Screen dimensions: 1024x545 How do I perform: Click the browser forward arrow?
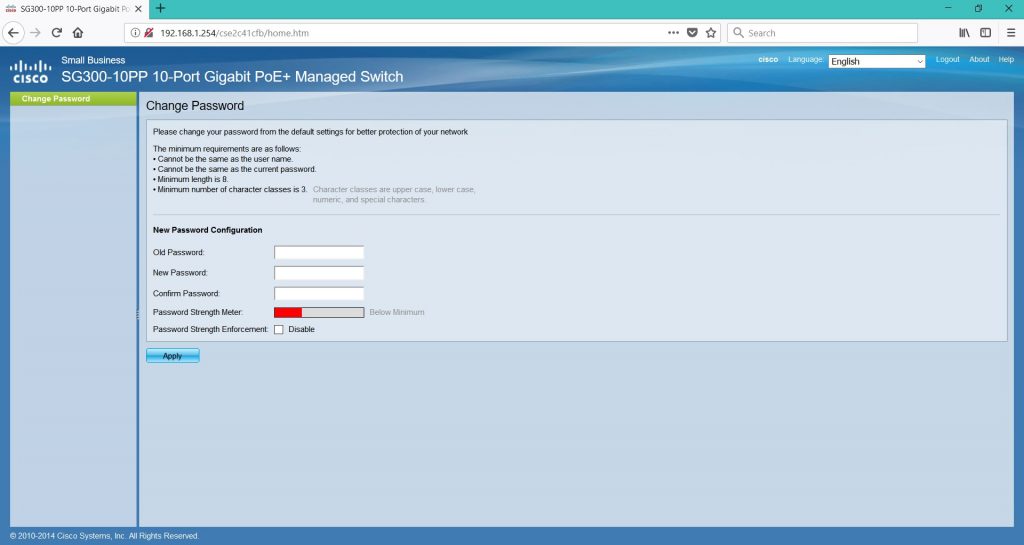(35, 33)
